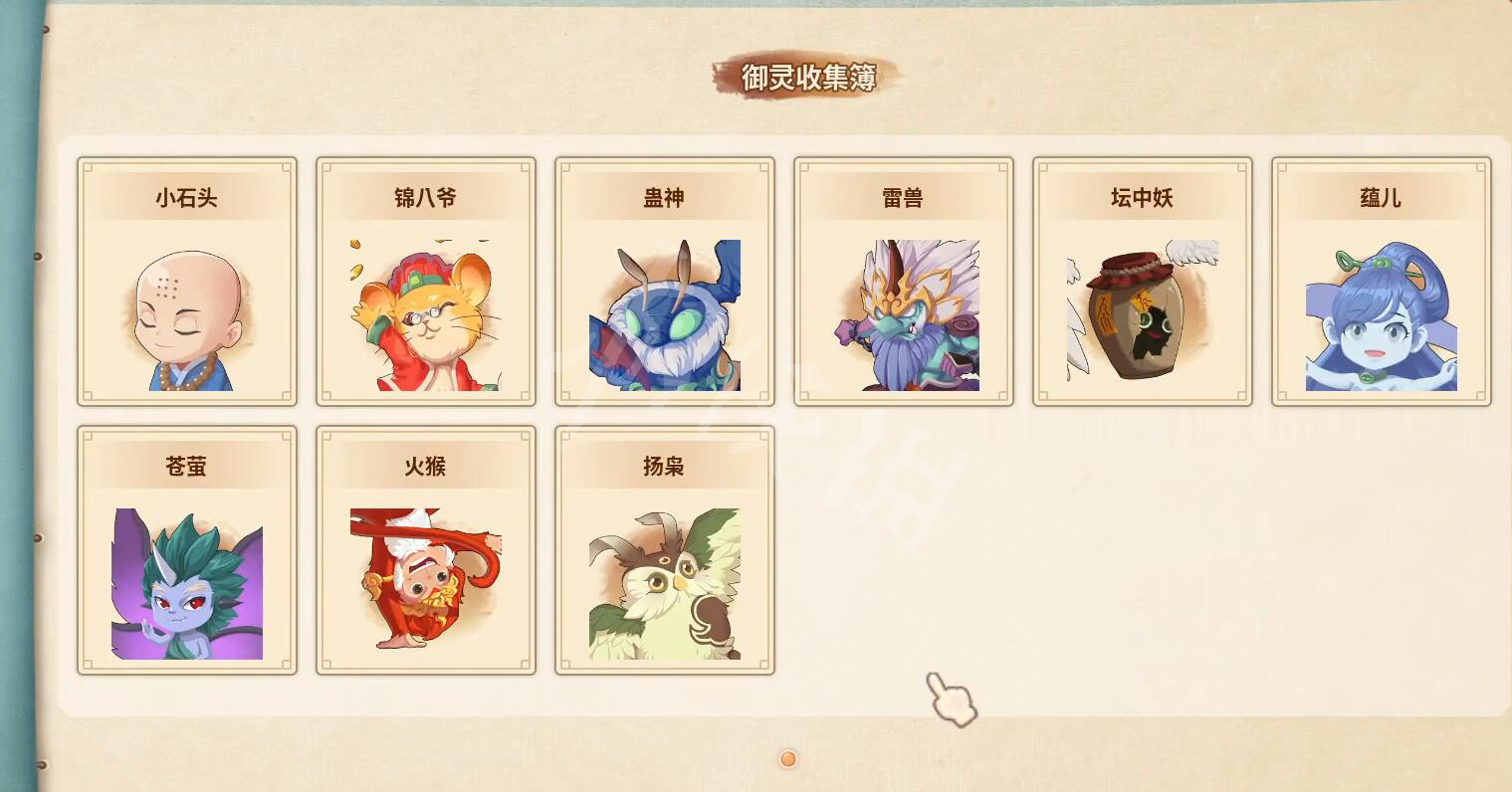Image resolution: width=1512 pixels, height=792 pixels.
Task: Click the 雷兽 card title
Action: coord(903,197)
